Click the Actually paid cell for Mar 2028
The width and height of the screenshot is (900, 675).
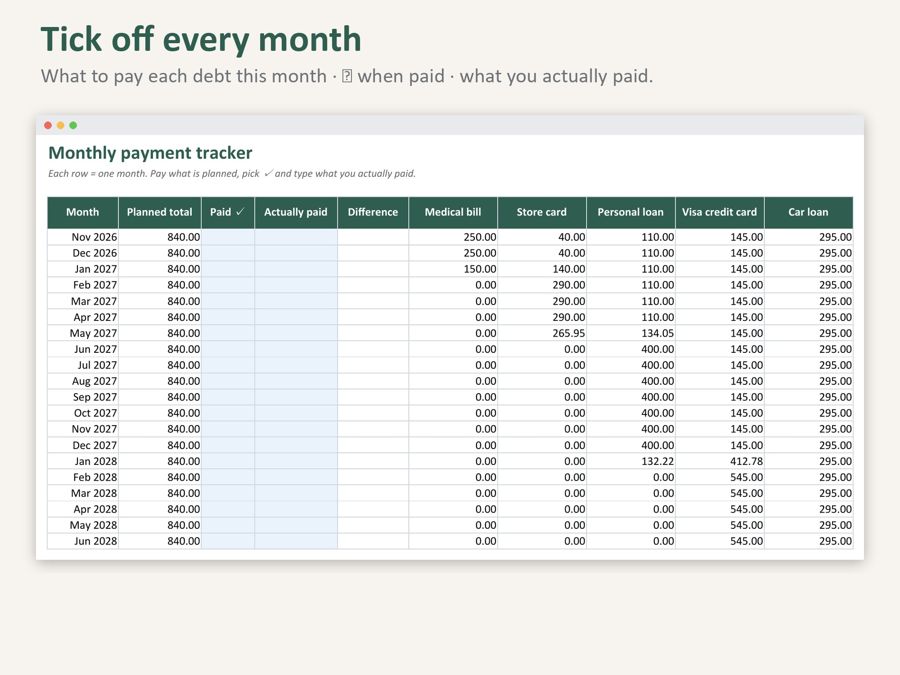click(296, 494)
